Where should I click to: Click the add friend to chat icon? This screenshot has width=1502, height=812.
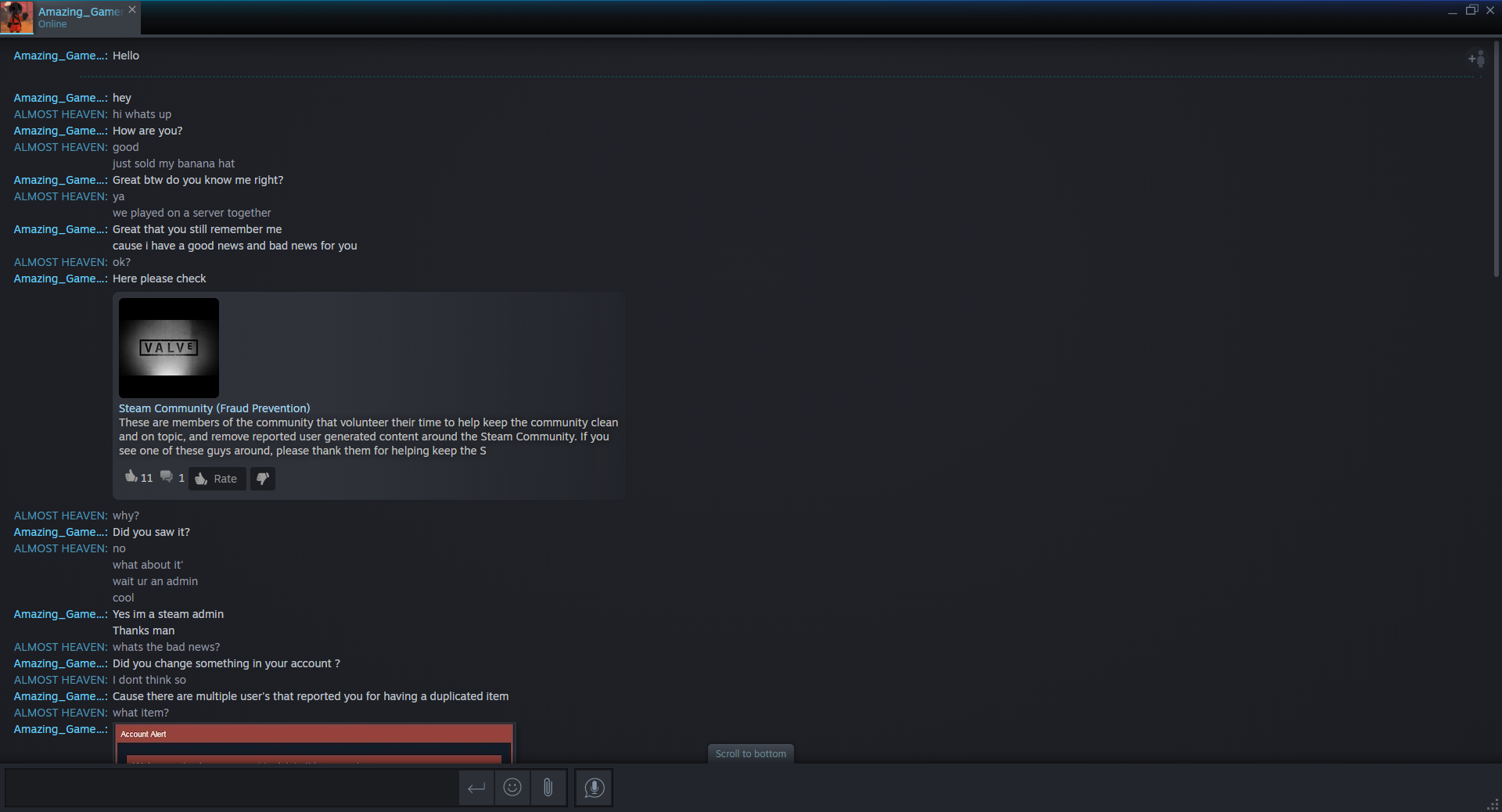click(x=1476, y=59)
